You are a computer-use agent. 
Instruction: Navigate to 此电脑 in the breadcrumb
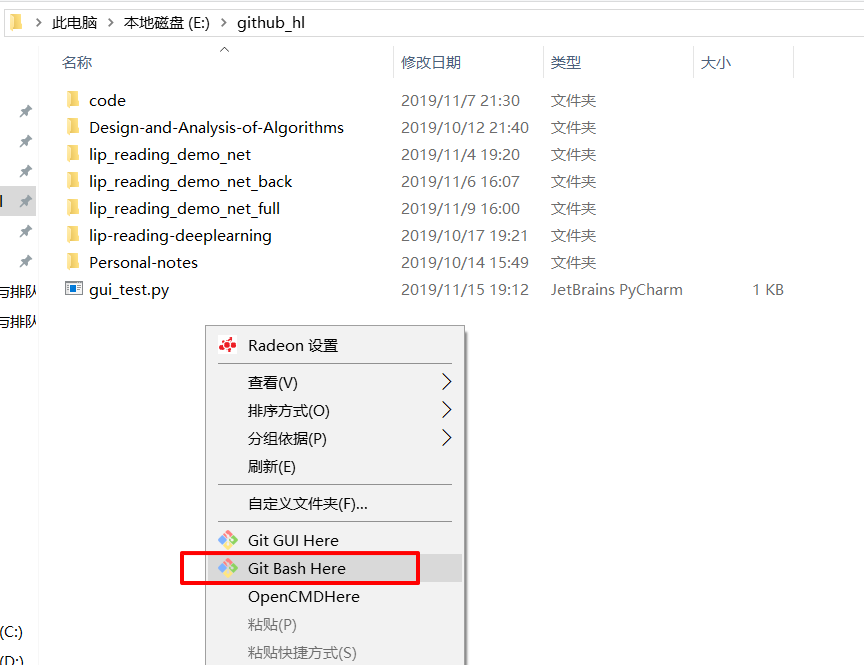[x=74, y=23]
